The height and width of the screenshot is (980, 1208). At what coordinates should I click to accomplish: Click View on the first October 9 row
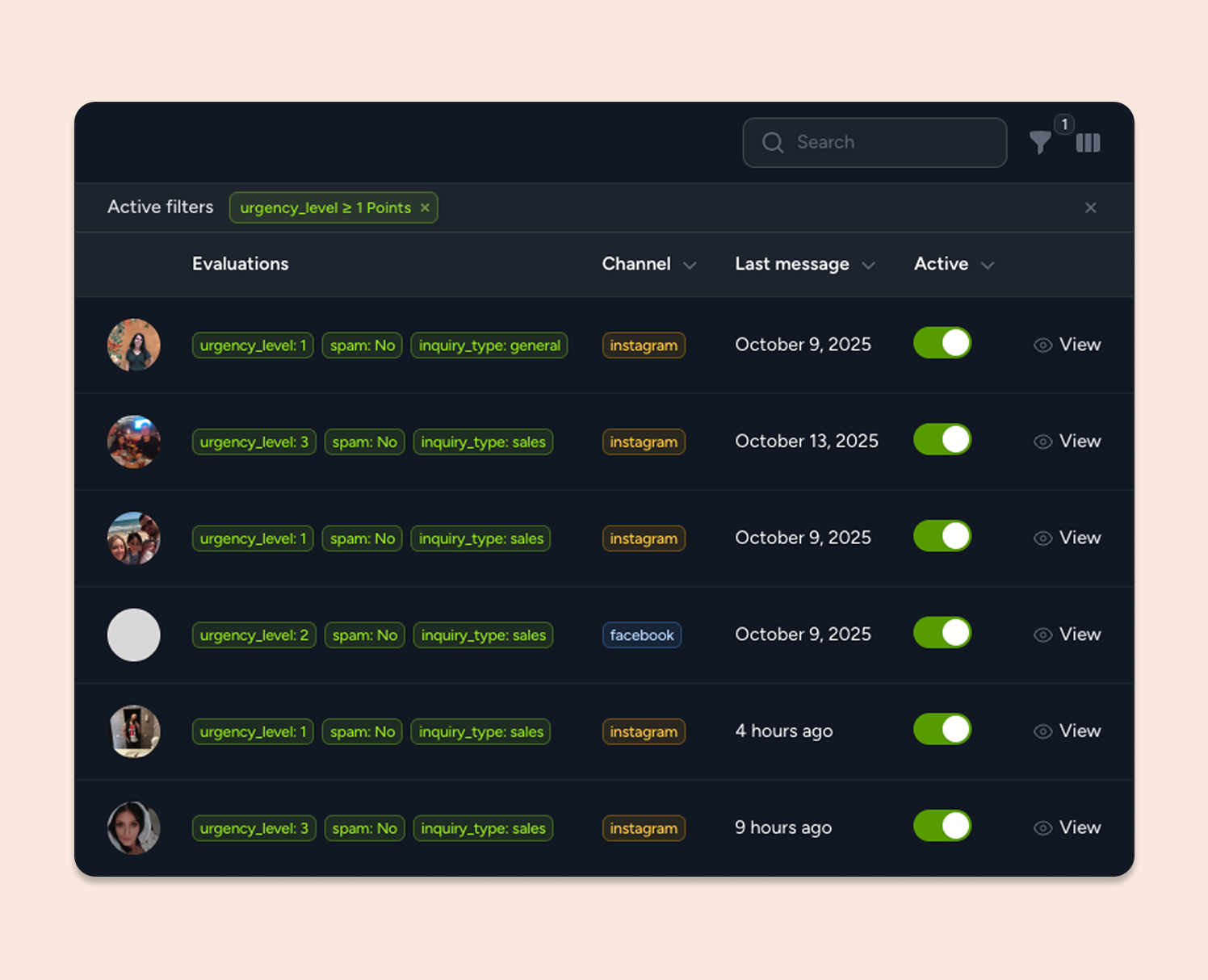pos(1079,345)
